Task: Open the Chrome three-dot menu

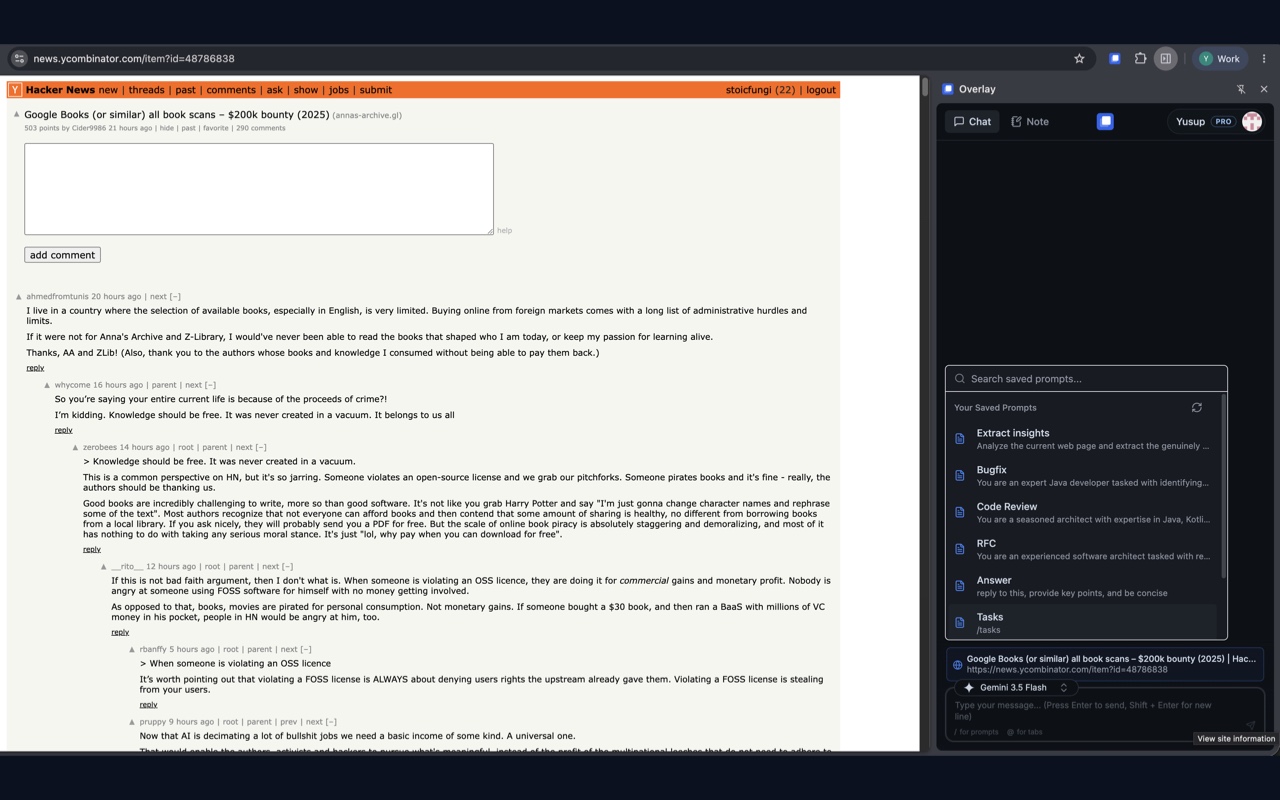Action: coord(1264,59)
